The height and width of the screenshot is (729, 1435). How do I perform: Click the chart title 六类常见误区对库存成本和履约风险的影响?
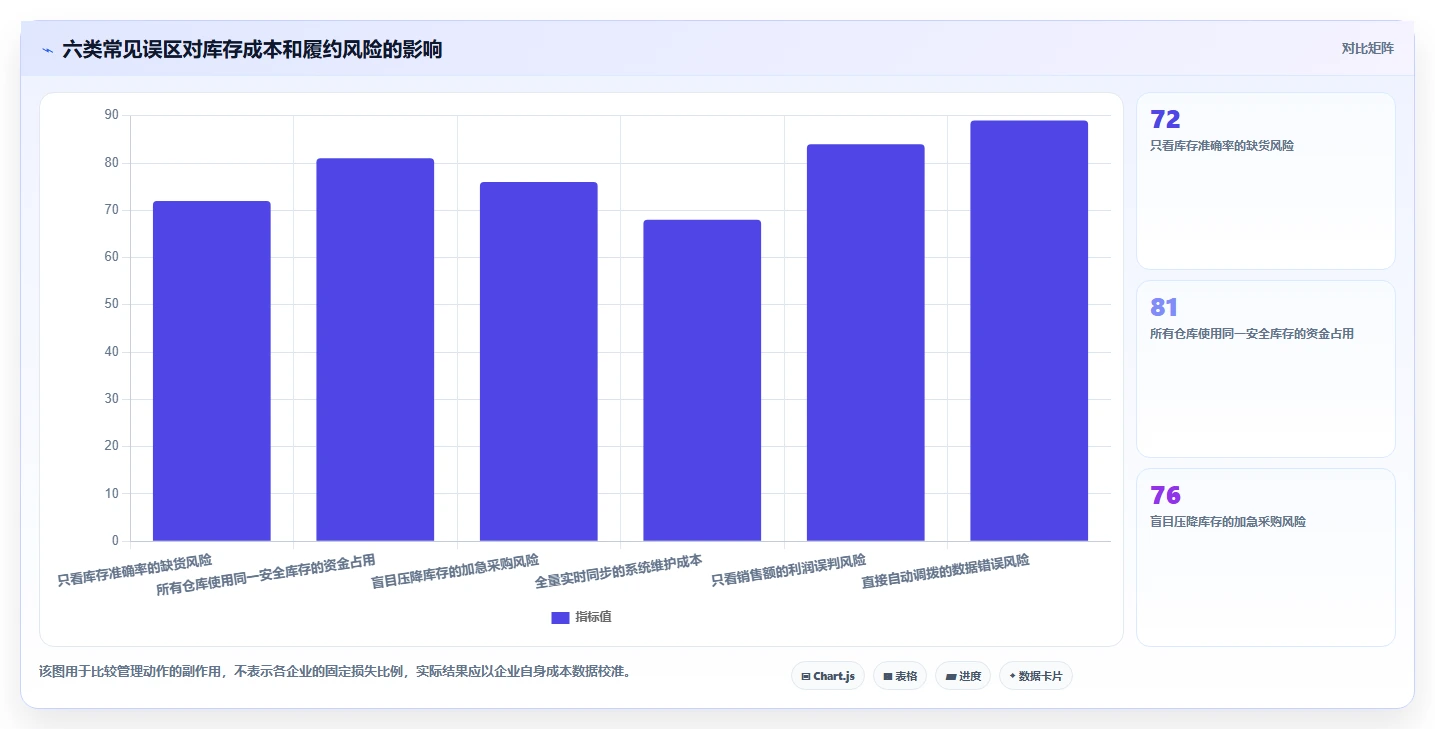252,49
